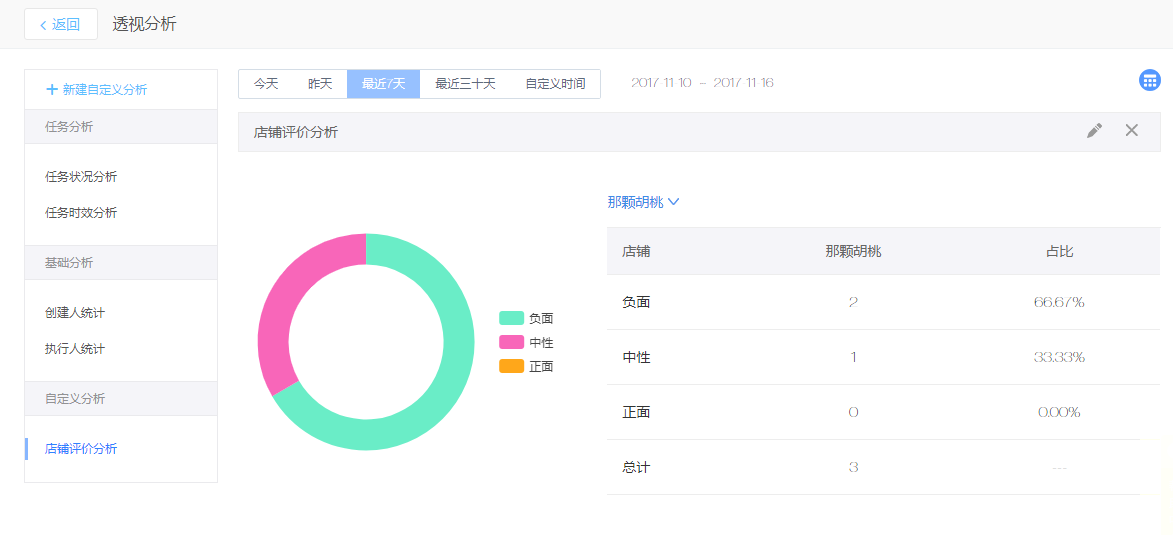This screenshot has width=1173, height=535.
Task: Open 任务状况分析 in the sidebar
Action: 81,177
